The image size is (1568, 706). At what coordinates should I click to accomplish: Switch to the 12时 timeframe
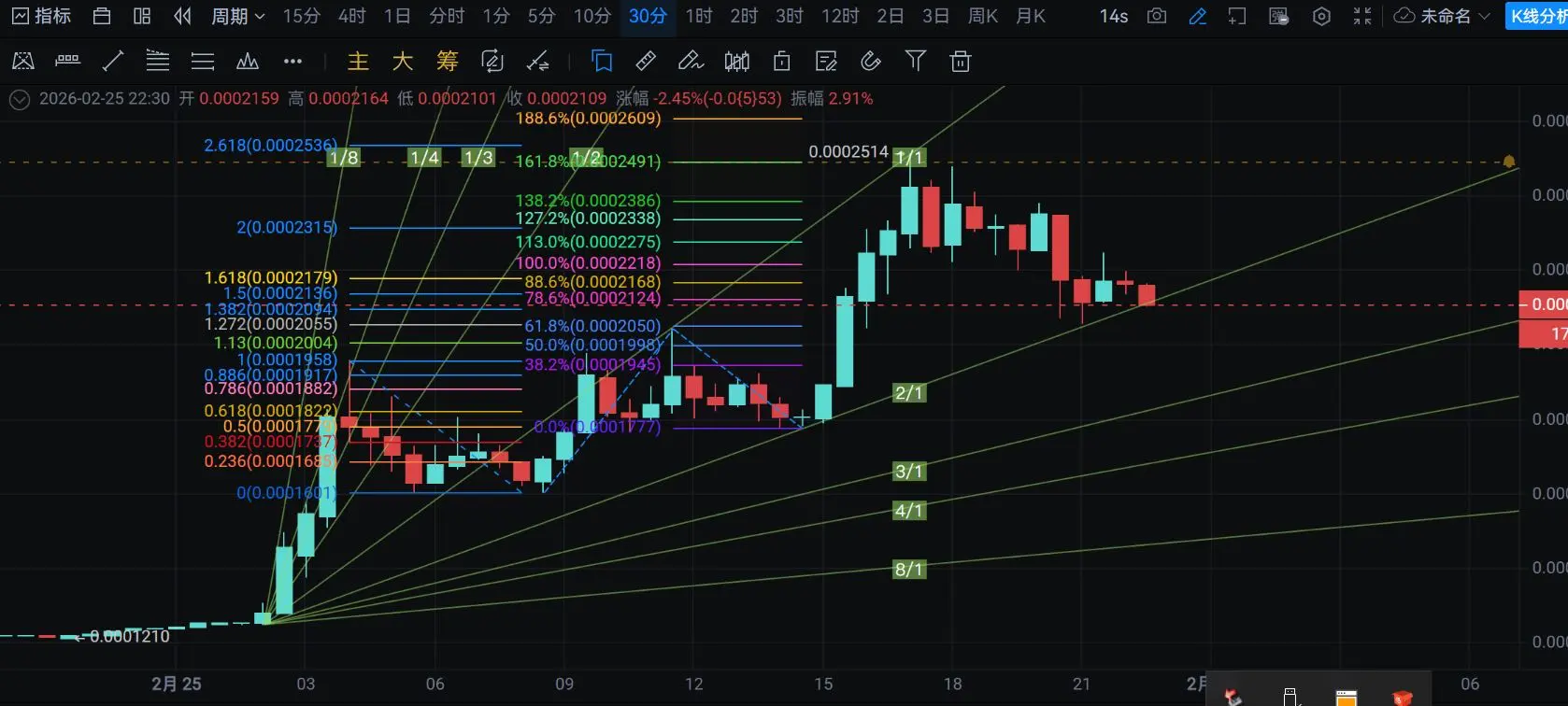pyautogui.click(x=840, y=16)
